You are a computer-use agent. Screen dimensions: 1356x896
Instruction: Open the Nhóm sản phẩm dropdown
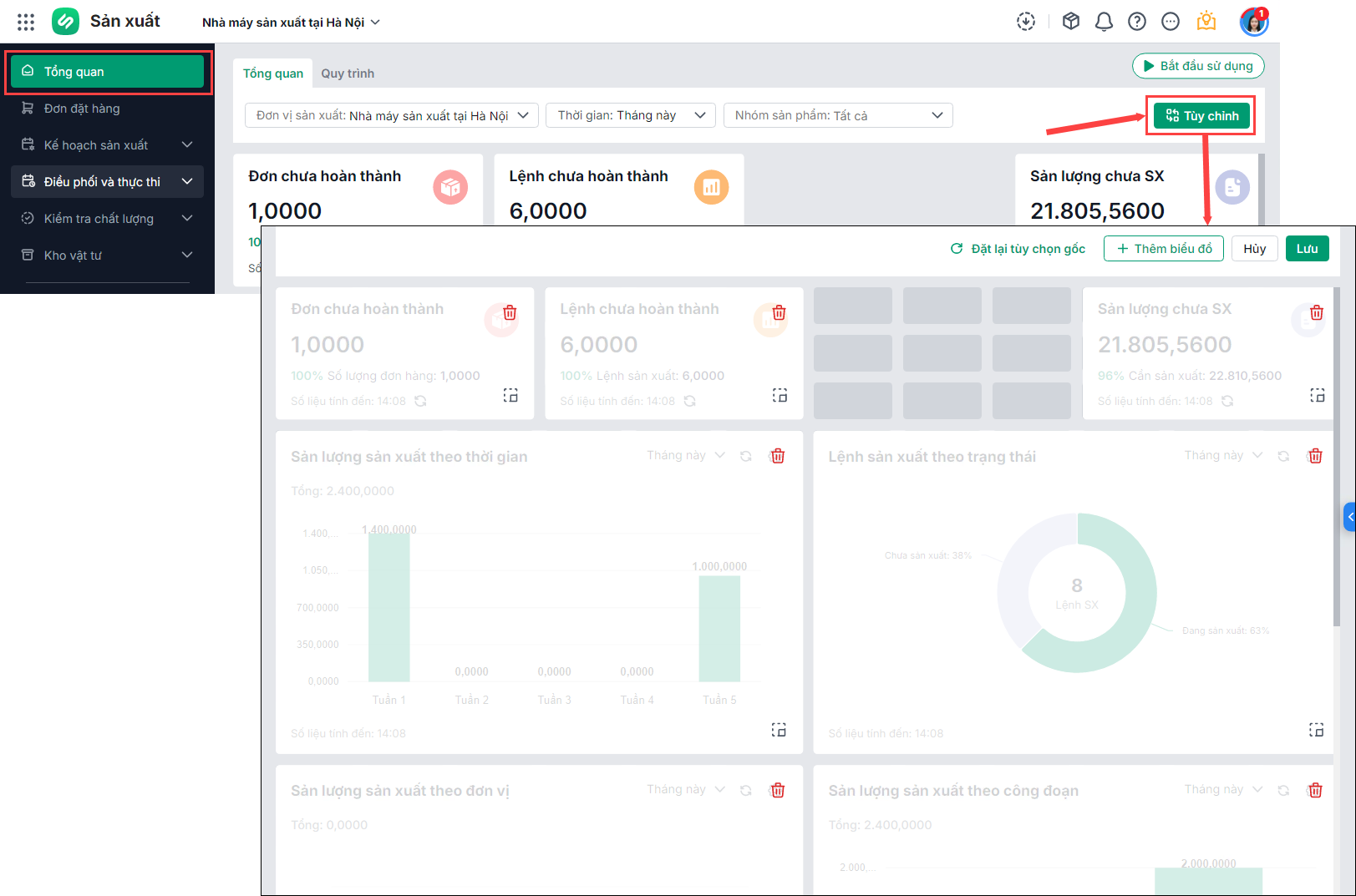[838, 115]
